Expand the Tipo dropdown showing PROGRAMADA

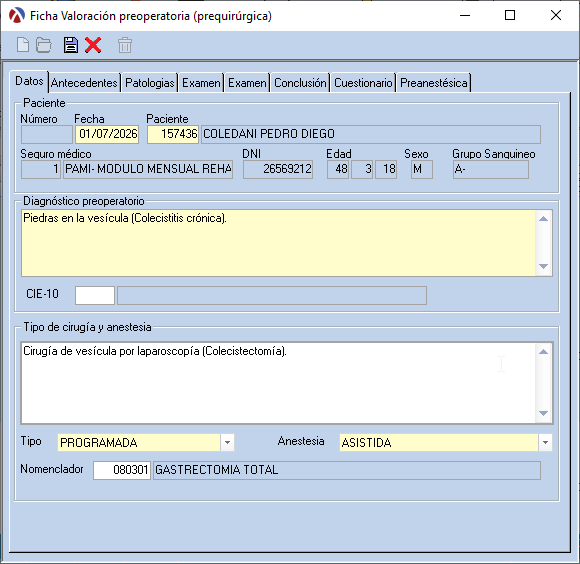coord(227,442)
